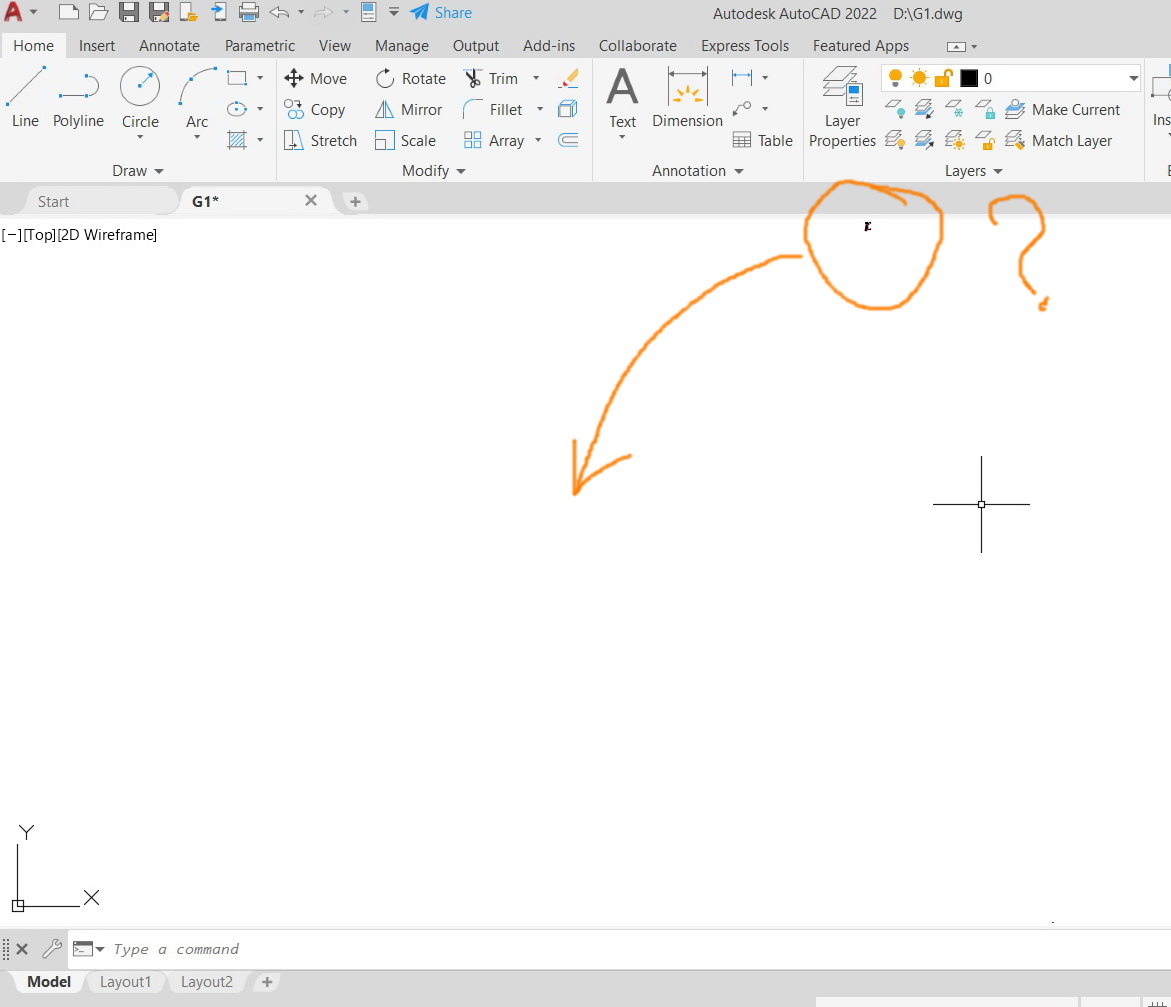Open the Hatch tool
This screenshot has height=1007, width=1171.
point(237,140)
